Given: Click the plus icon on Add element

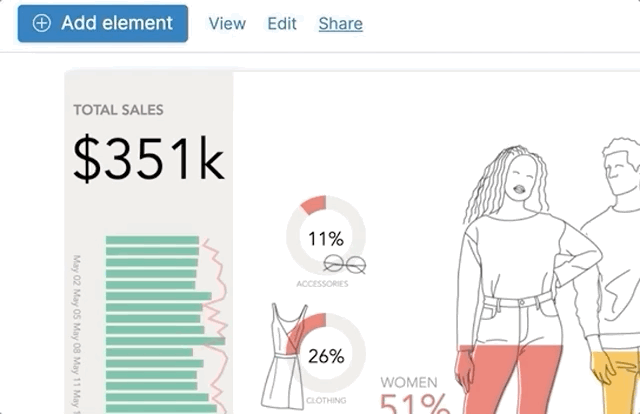Looking at the screenshot, I should (42, 24).
